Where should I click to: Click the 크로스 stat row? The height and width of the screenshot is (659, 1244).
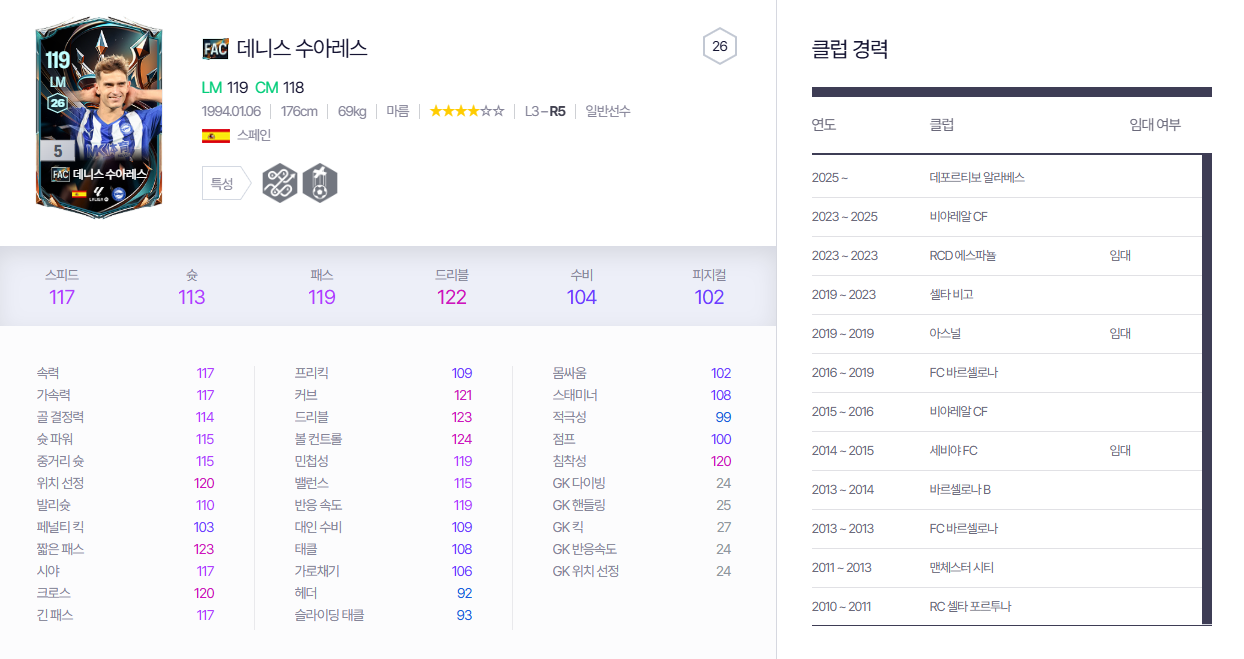pos(125,593)
